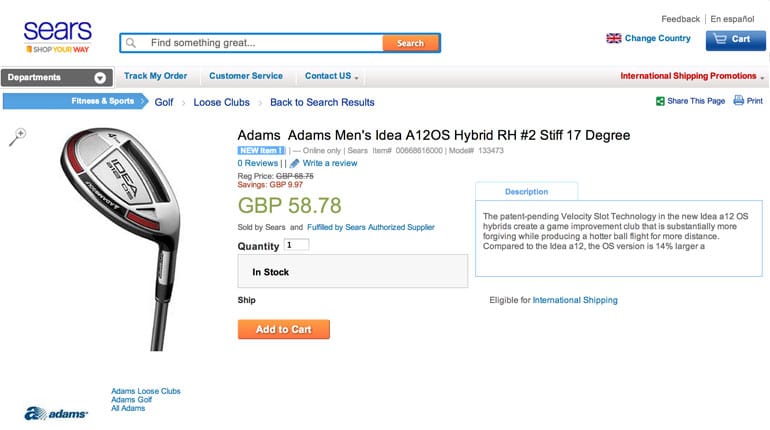This screenshot has width=770, height=430.
Task: Click the orange Search button
Action: pos(410,43)
